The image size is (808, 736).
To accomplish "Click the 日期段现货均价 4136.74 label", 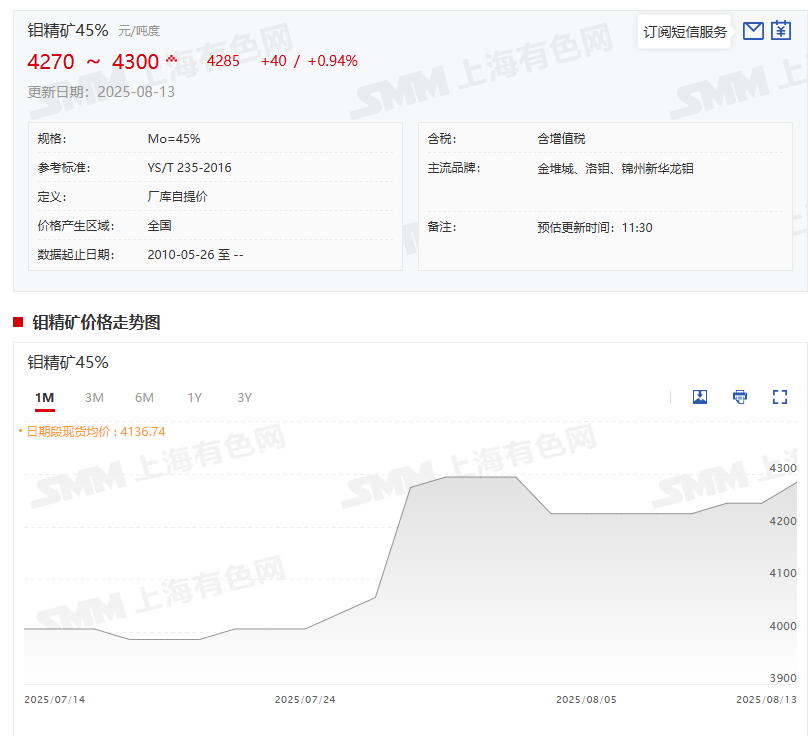I will tap(95, 432).
